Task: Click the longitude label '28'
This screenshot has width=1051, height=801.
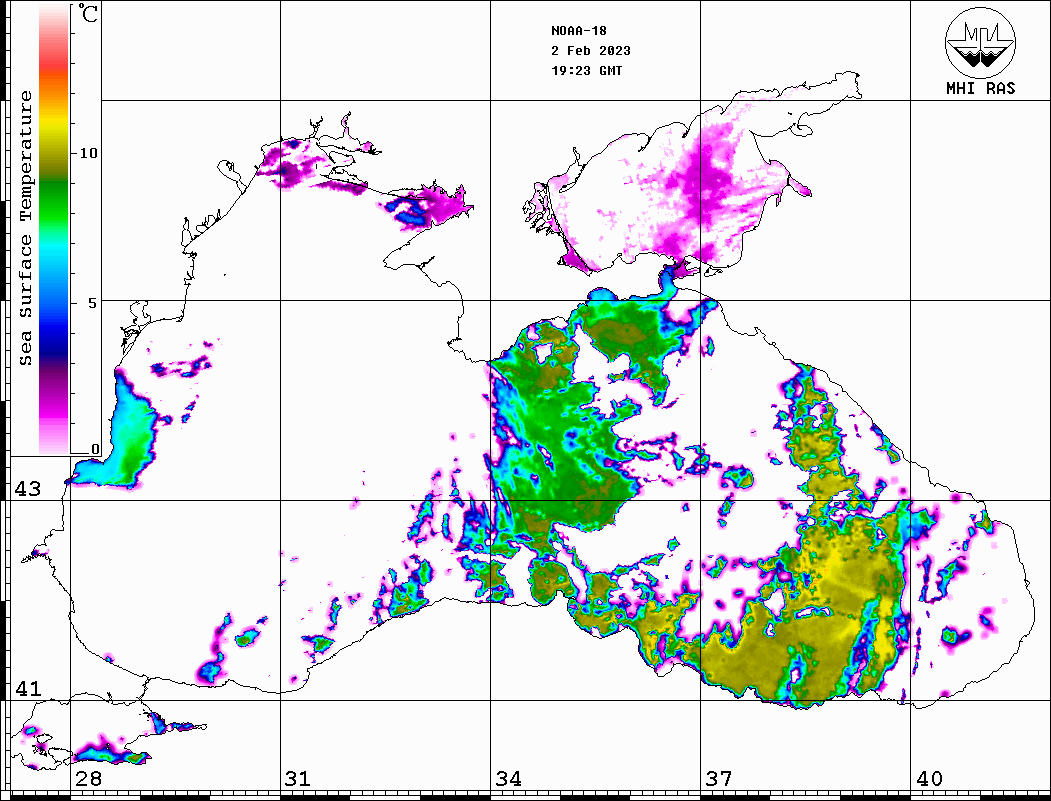Action: click(88, 779)
